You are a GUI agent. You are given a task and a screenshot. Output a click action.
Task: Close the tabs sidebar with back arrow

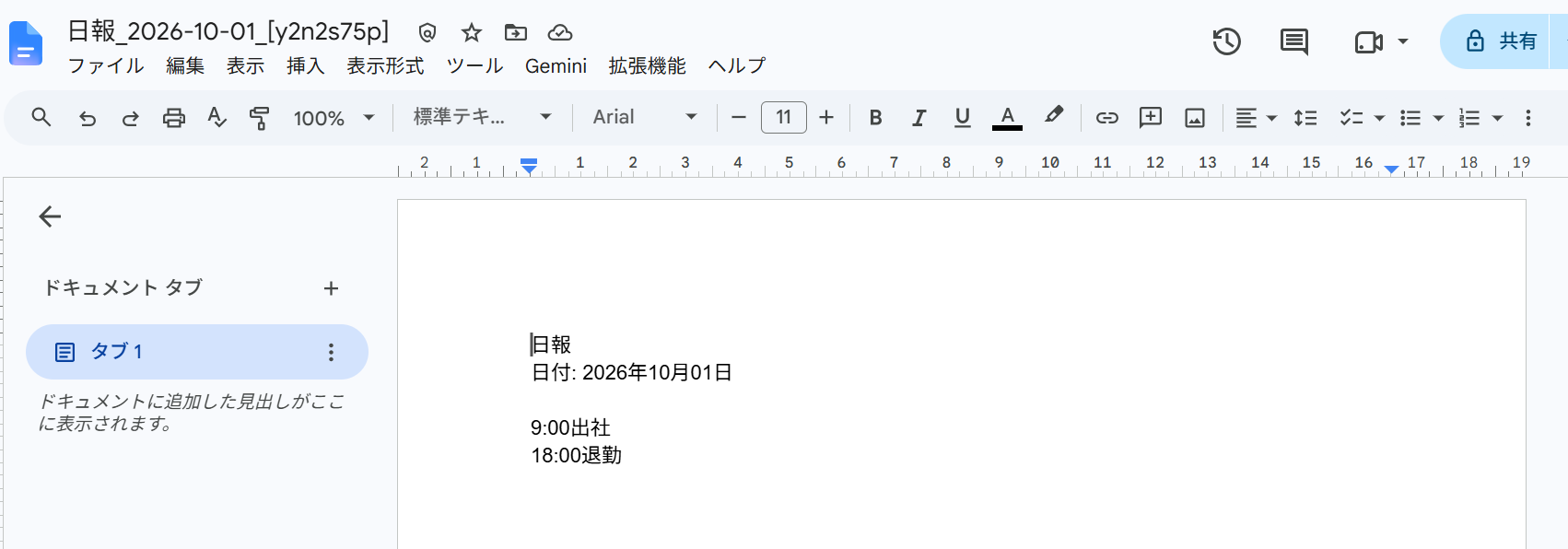point(50,216)
